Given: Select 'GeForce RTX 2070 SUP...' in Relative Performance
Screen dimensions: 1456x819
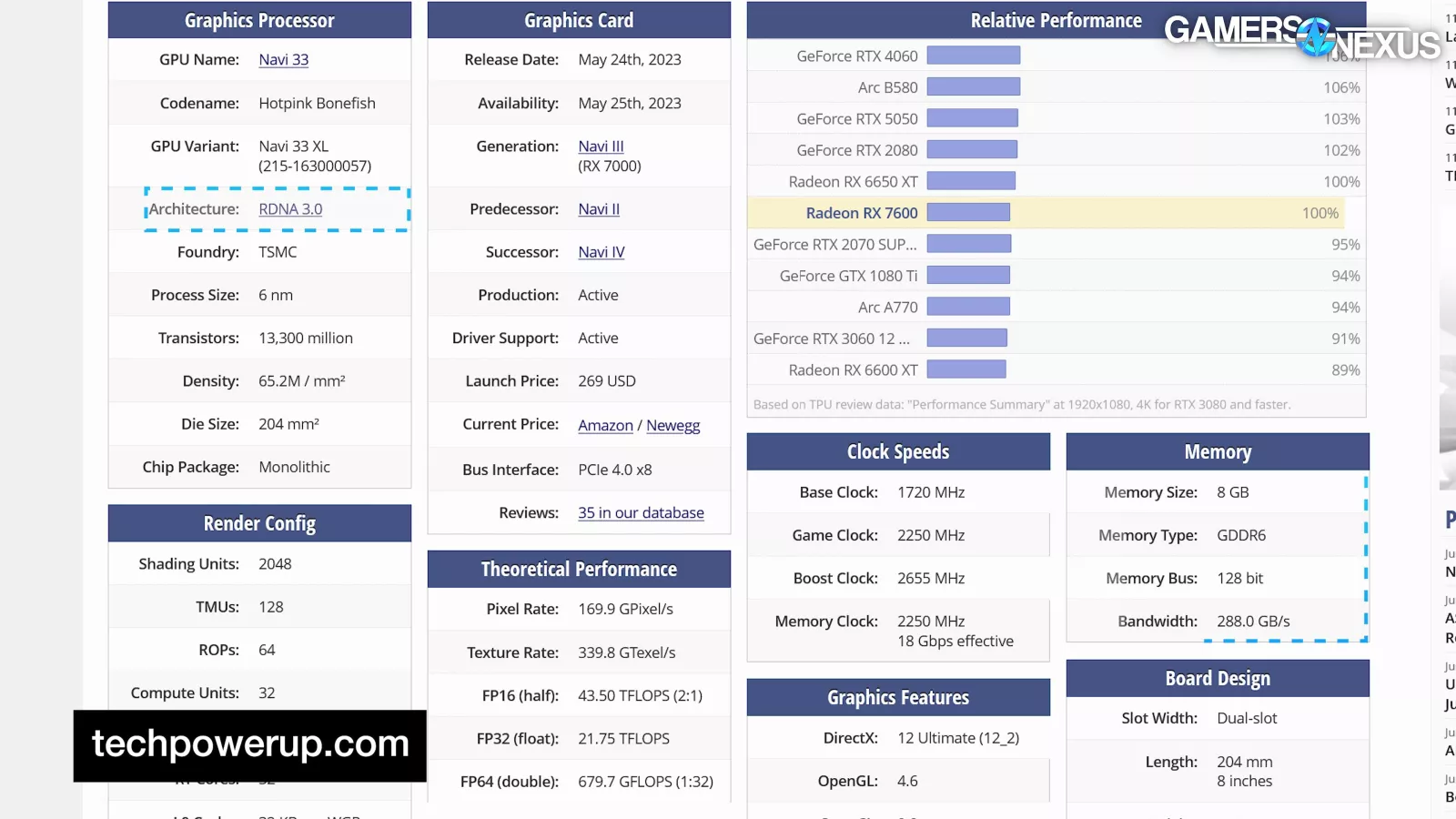Looking at the screenshot, I should [x=835, y=245].
